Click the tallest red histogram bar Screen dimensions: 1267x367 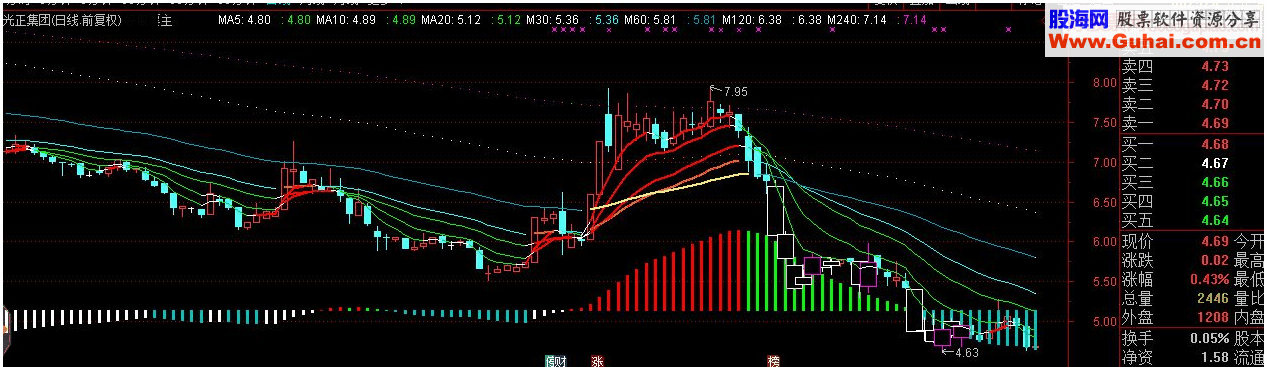740,271
